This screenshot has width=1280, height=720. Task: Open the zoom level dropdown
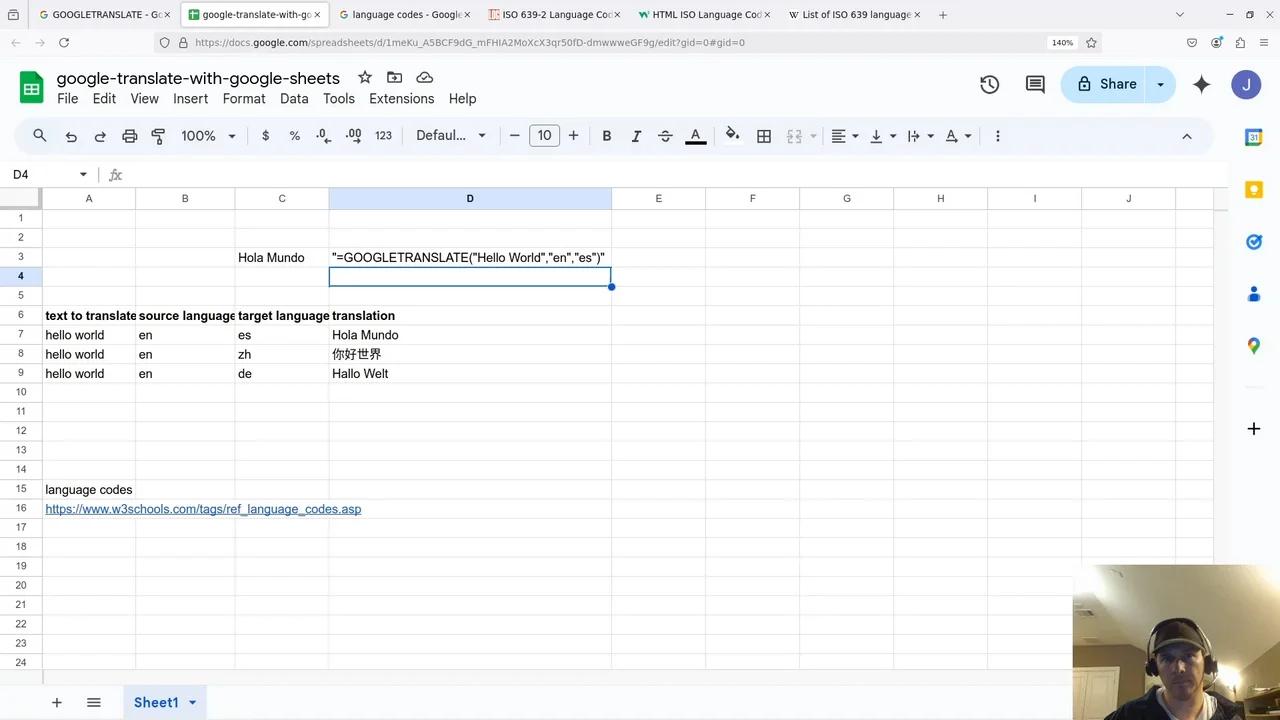pos(207,135)
